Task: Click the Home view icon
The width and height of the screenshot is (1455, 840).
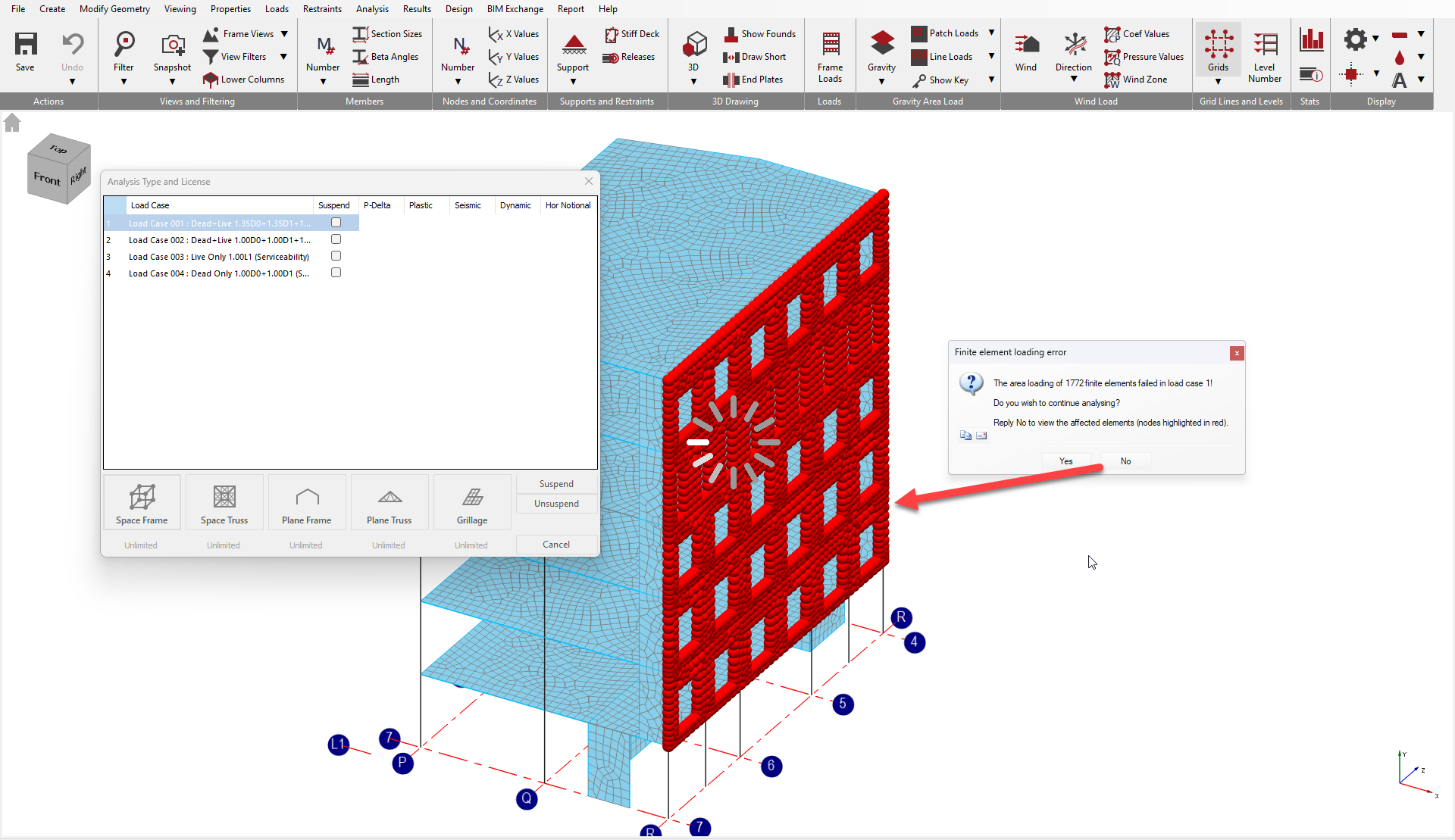Action: click(x=12, y=123)
